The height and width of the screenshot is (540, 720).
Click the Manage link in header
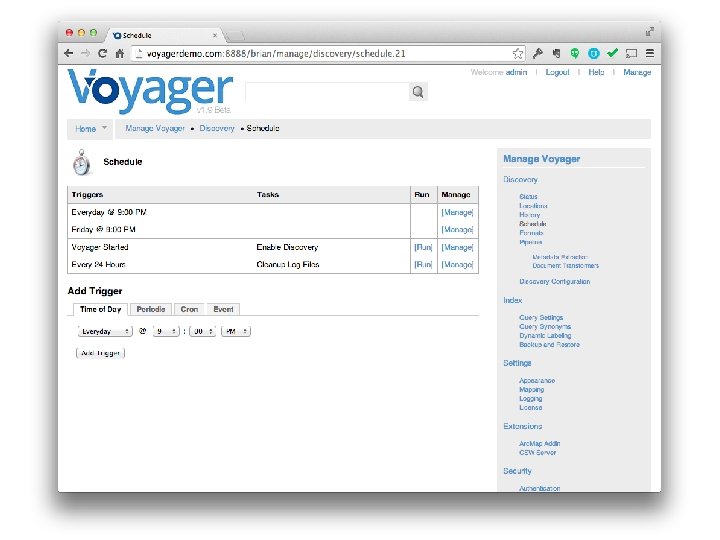[x=637, y=72]
